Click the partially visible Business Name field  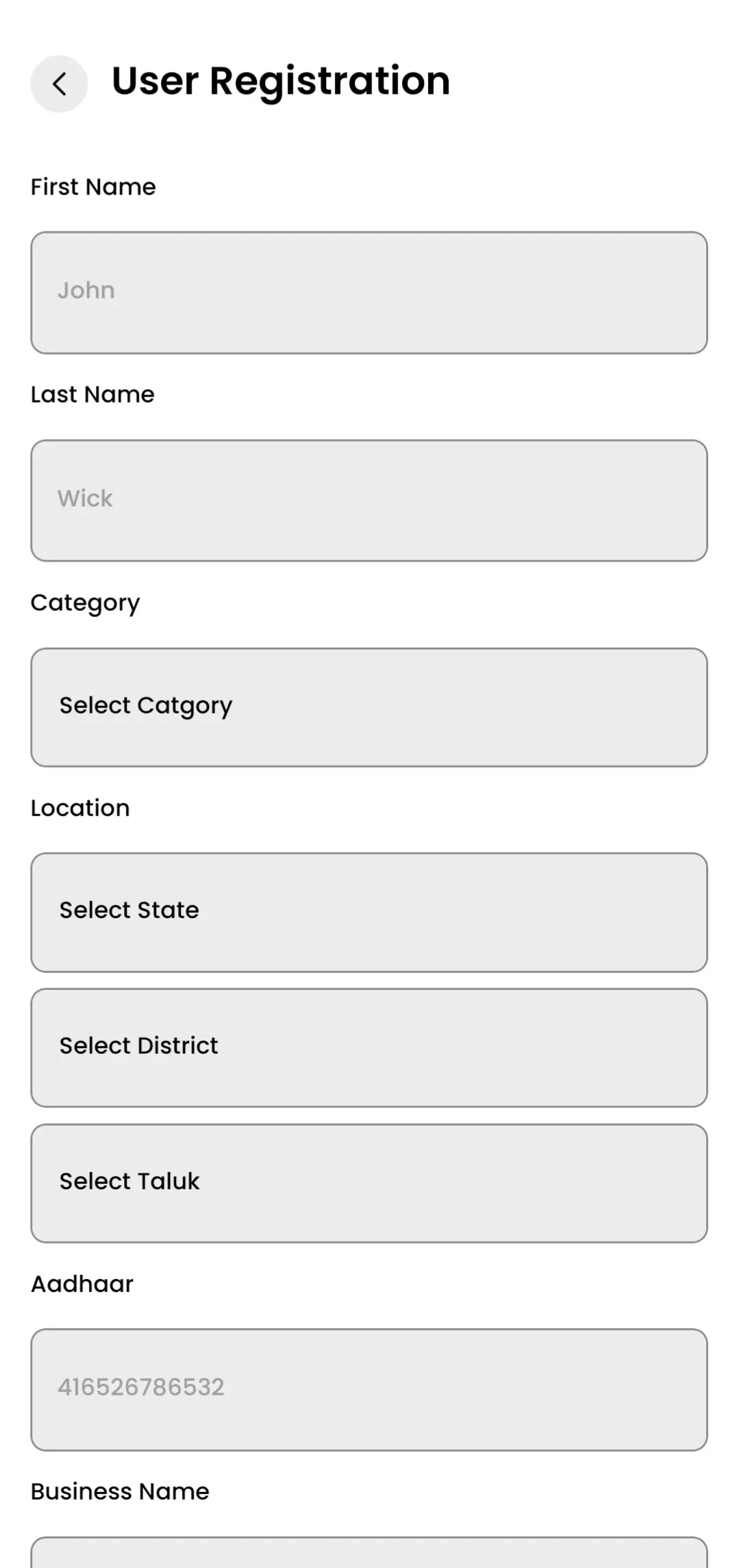click(x=368, y=1554)
